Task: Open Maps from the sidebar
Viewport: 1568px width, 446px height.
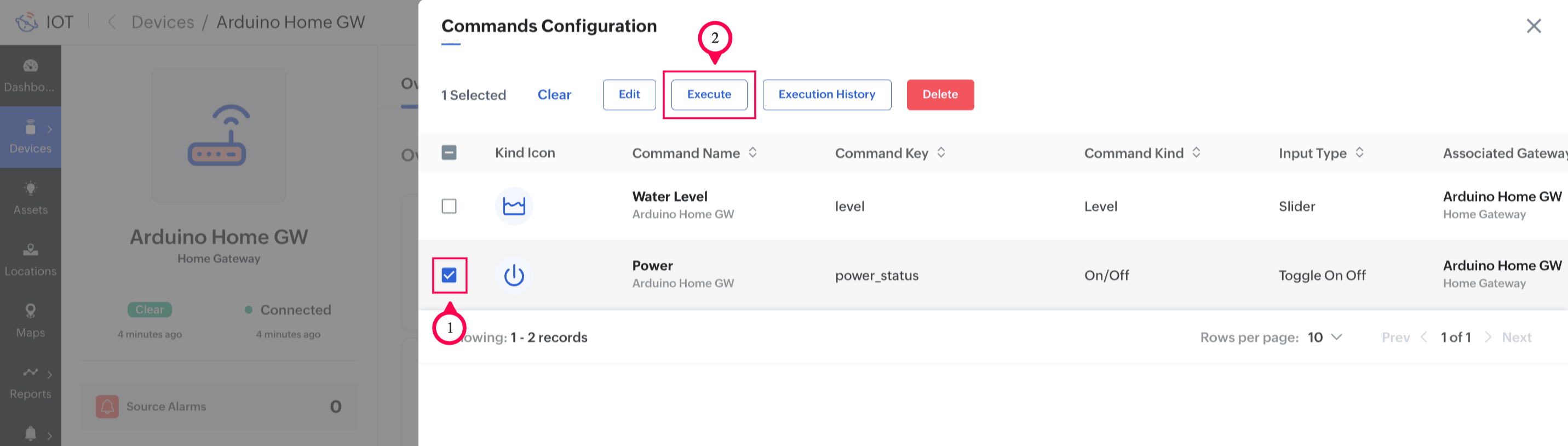Action: pyautogui.click(x=31, y=321)
